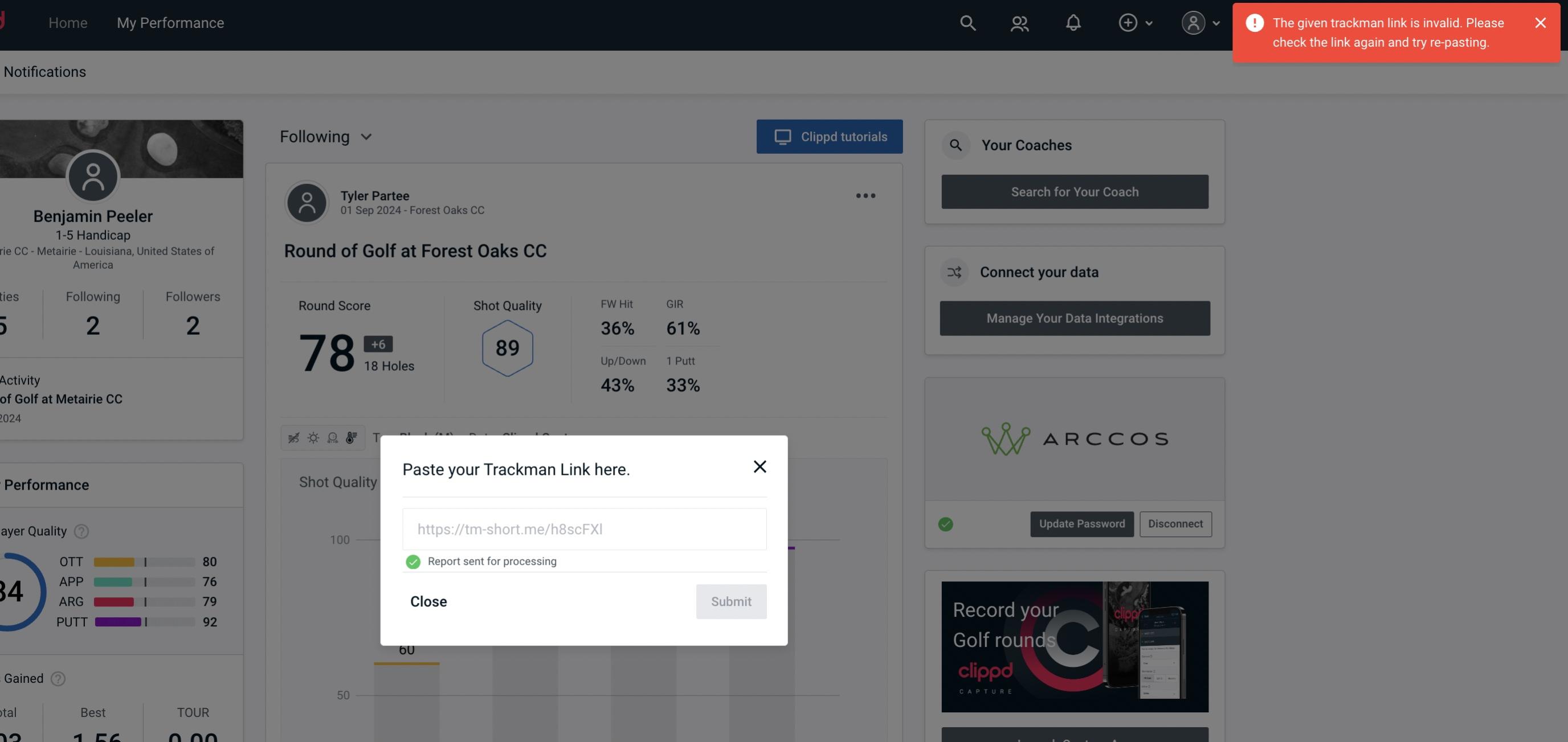The height and width of the screenshot is (742, 1568).
Task: Select Home menu item
Action: tap(68, 22)
